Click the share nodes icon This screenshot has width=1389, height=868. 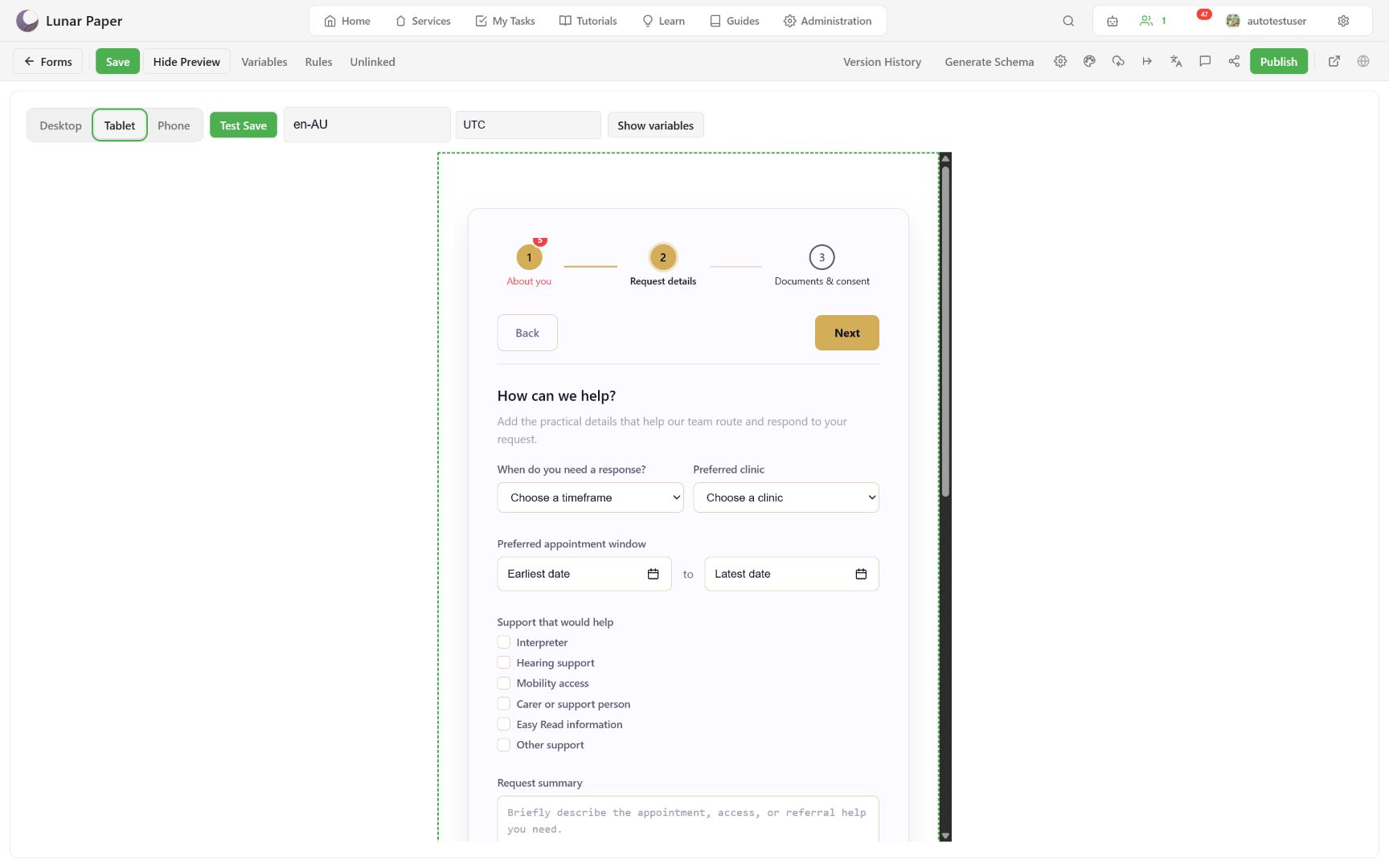point(1234,61)
